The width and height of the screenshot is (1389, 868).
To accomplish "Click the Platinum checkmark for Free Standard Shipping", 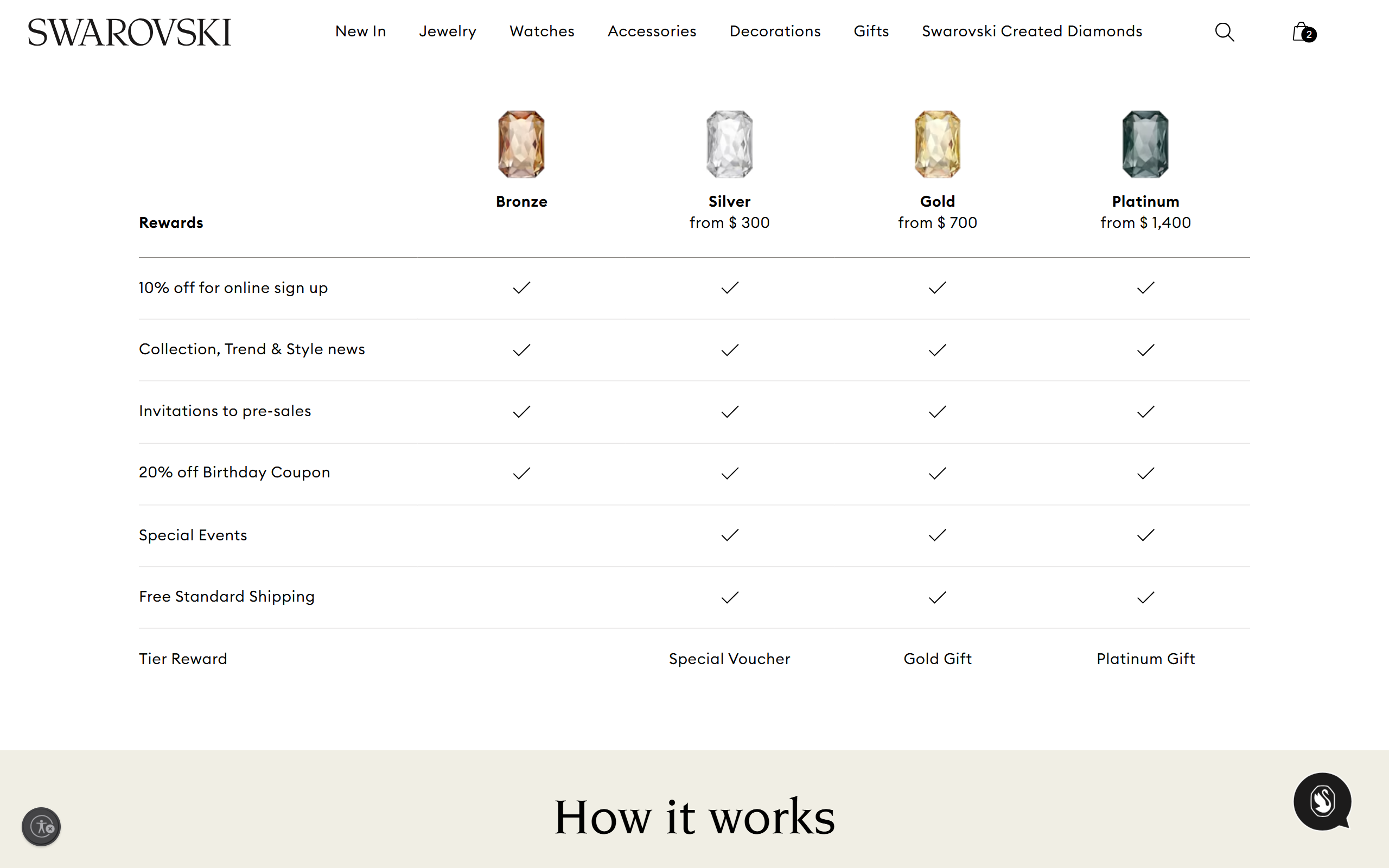I will click(1145, 598).
